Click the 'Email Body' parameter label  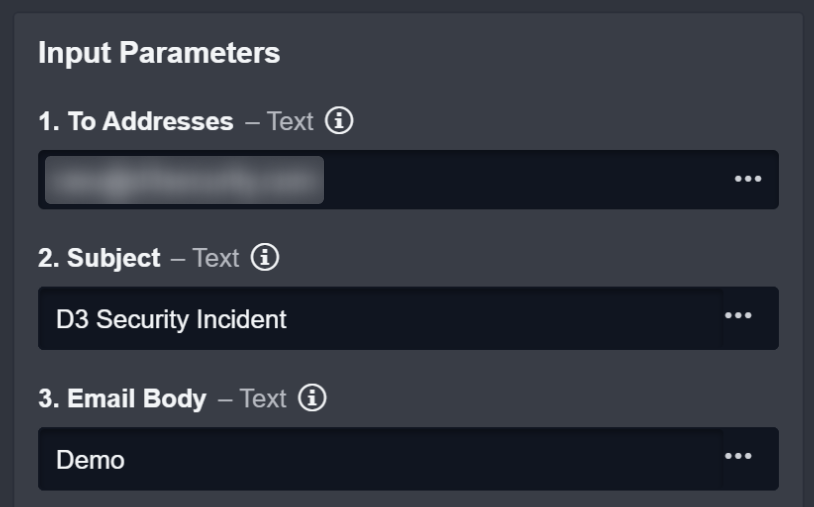[x=136, y=399]
